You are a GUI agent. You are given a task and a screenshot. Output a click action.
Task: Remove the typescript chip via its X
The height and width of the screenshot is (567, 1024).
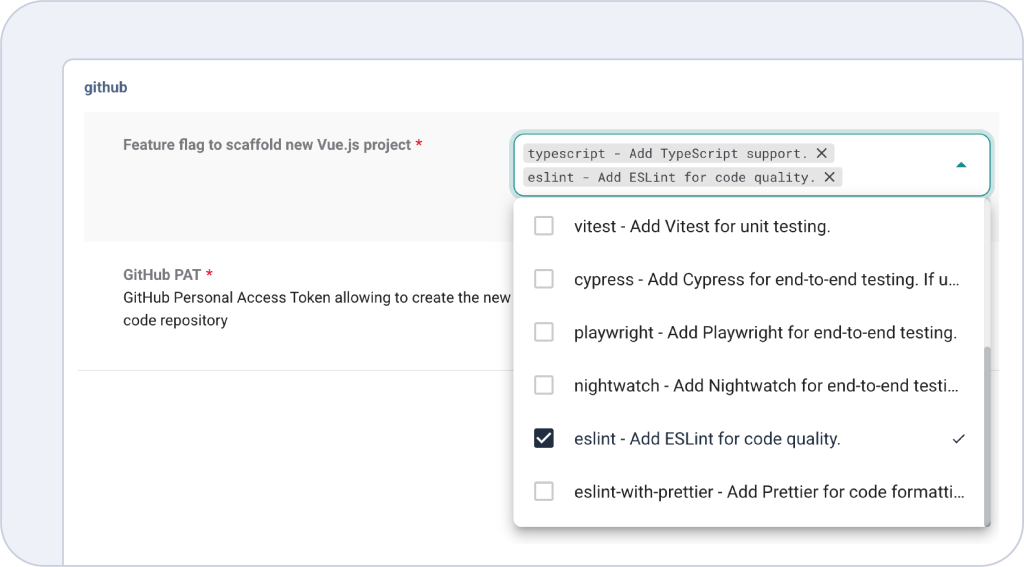click(x=822, y=153)
